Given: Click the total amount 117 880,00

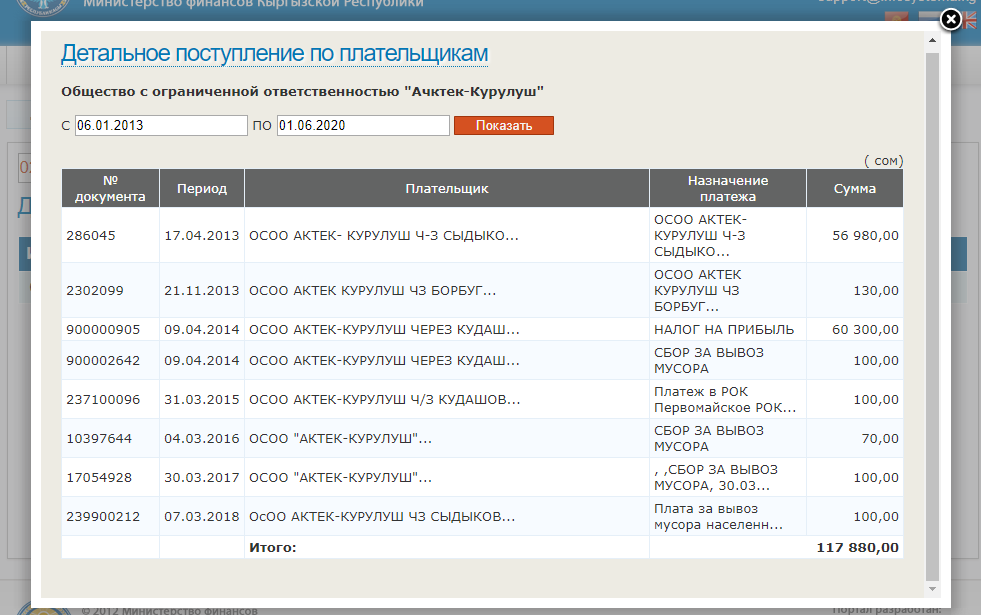Looking at the screenshot, I should pos(857,547).
